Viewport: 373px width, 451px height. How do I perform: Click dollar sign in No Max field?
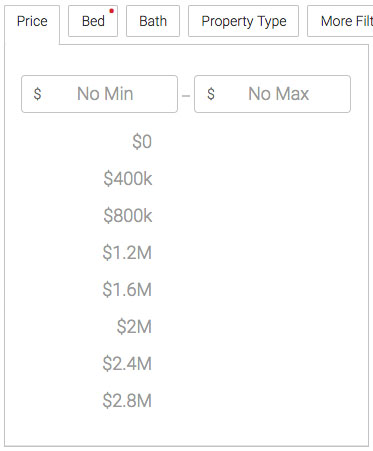[x=211, y=94]
